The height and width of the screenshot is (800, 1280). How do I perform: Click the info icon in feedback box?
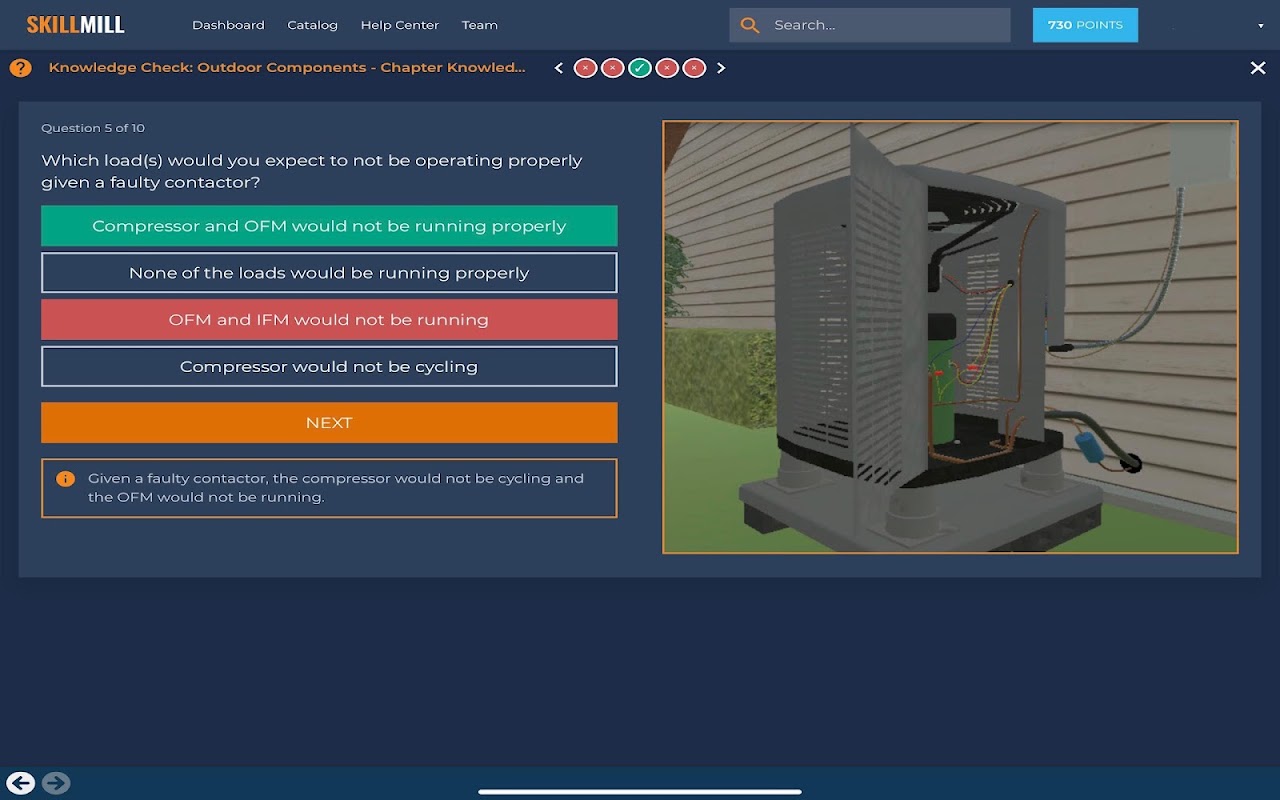(66, 479)
